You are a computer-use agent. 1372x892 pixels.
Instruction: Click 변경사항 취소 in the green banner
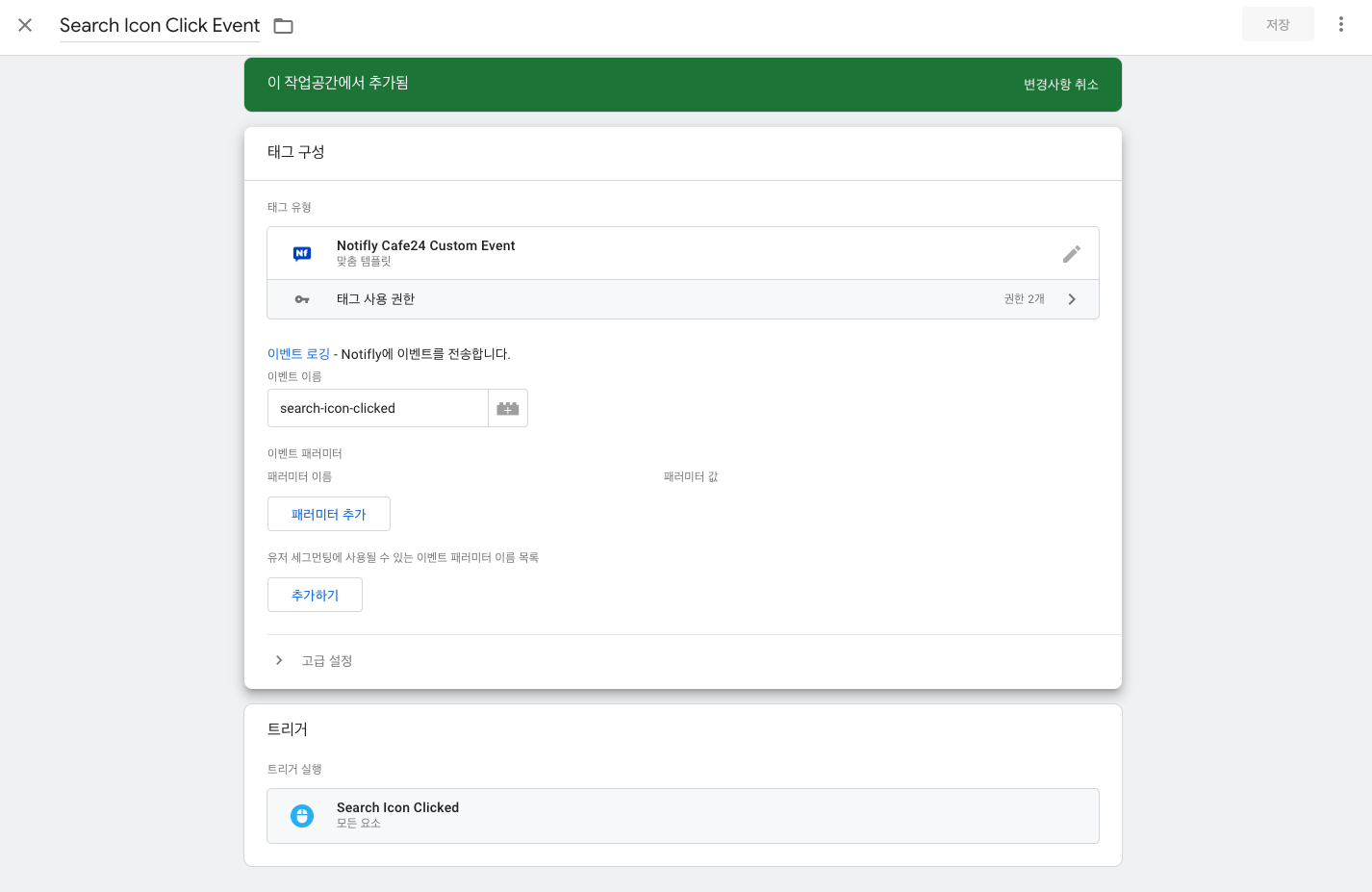1060,85
